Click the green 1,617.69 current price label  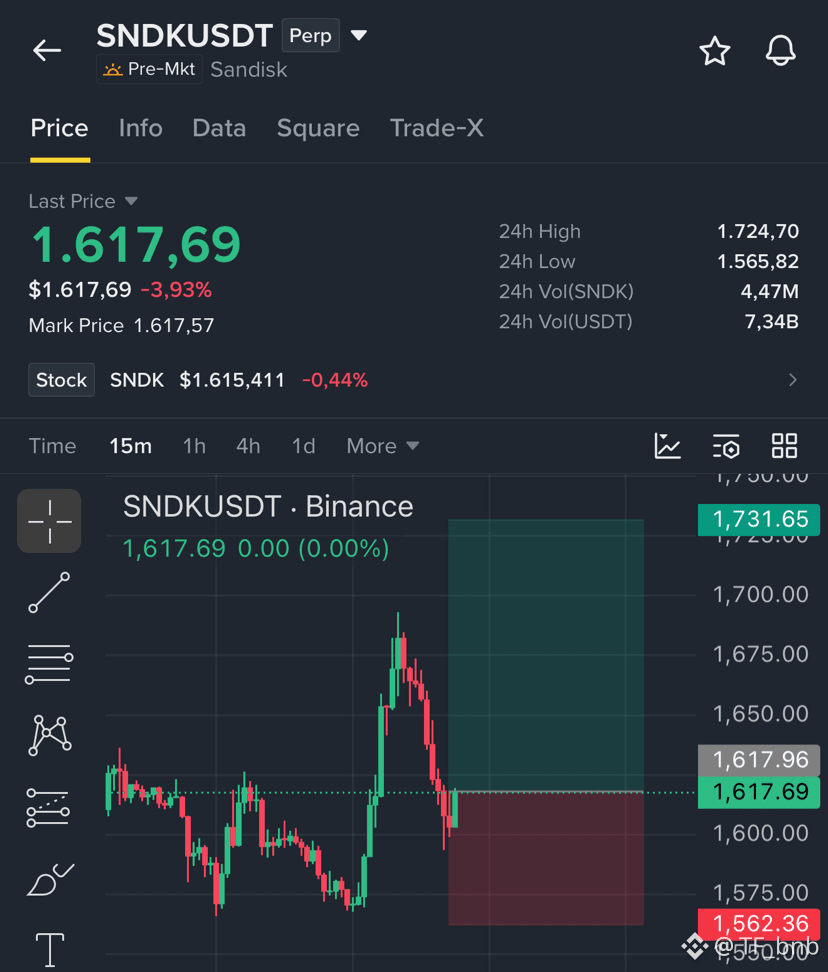pyautogui.click(x=759, y=792)
